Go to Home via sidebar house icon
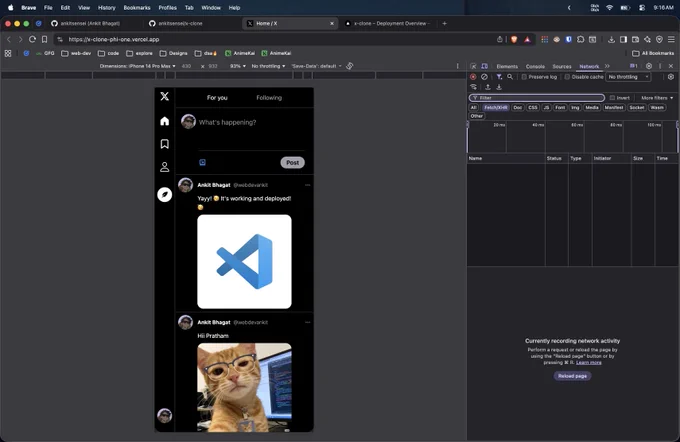The width and height of the screenshot is (680, 442). [164, 121]
